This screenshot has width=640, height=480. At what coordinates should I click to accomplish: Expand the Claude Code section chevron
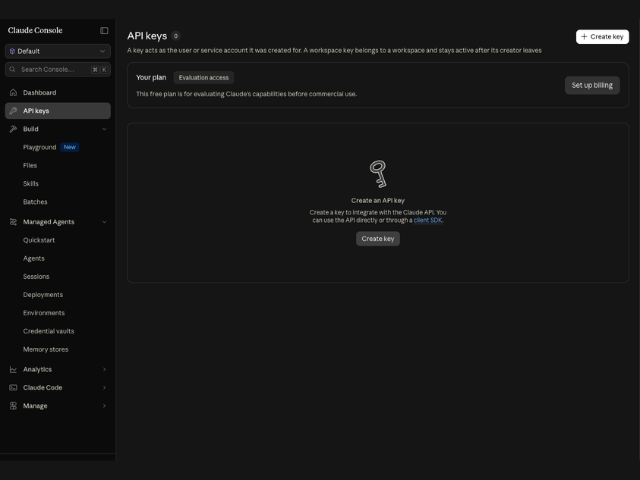[104, 388]
